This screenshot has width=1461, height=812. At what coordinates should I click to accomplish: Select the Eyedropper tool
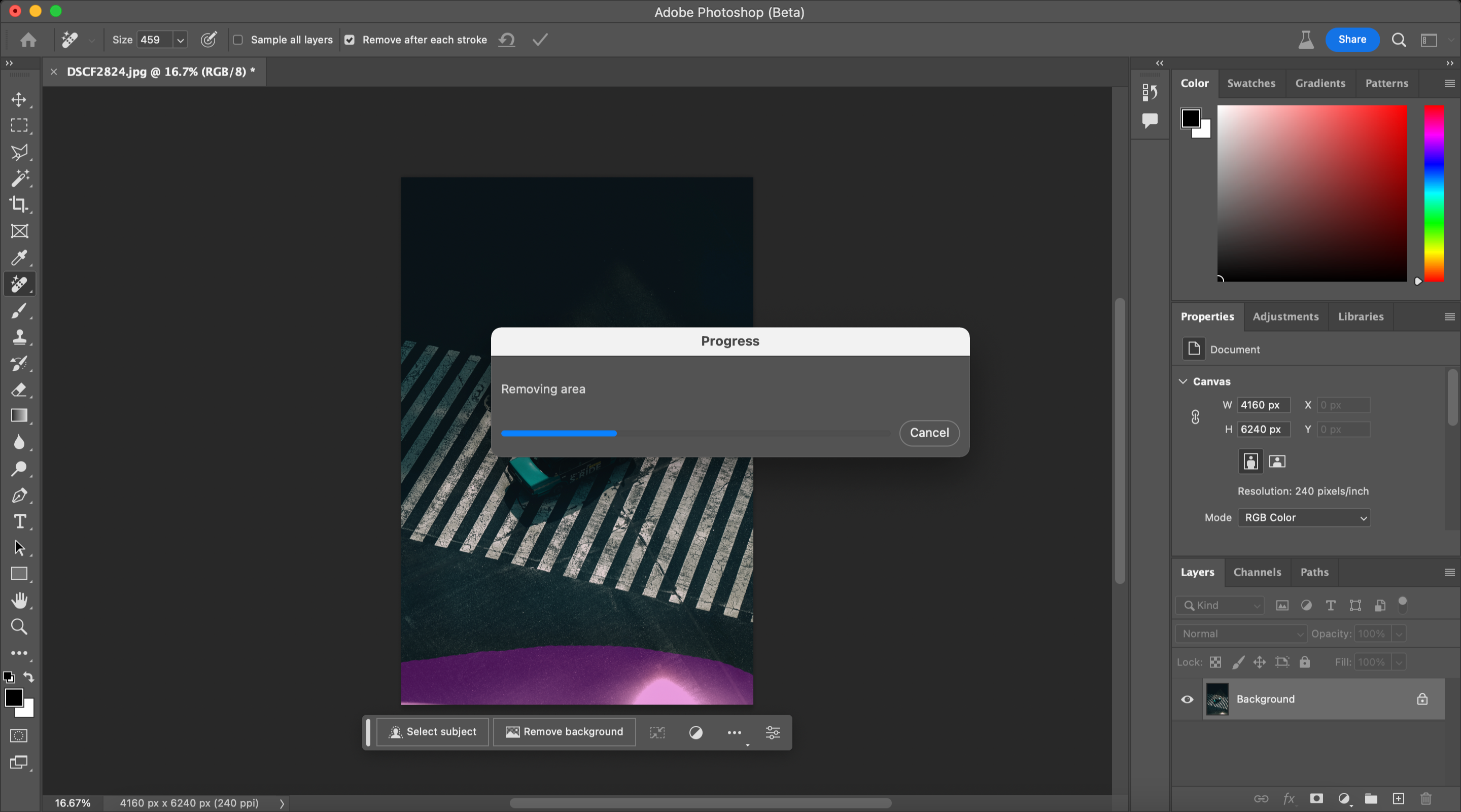point(19,258)
